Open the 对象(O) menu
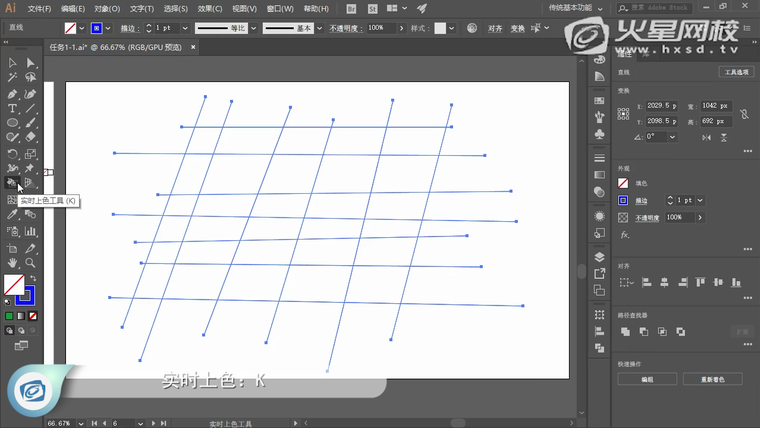This screenshot has height=428, width=760. [105, 8]
